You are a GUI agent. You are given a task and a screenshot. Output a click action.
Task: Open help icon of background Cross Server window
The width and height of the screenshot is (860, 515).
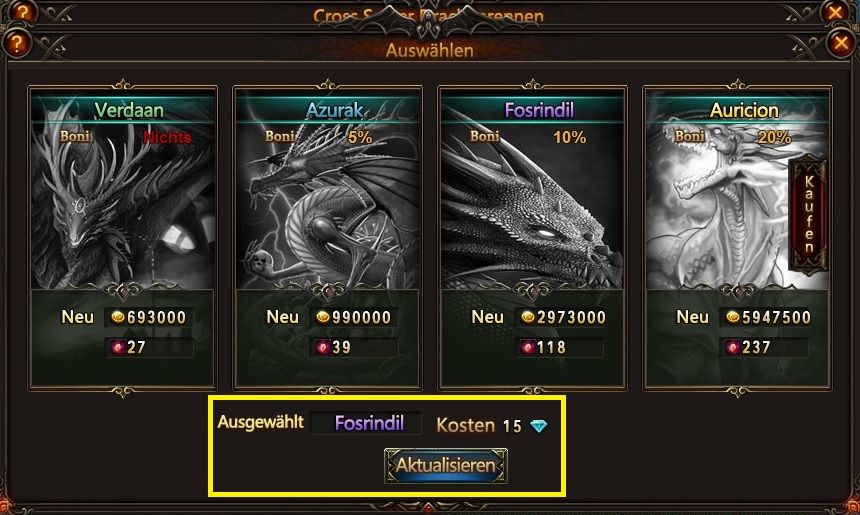click(x=22, y=11)
